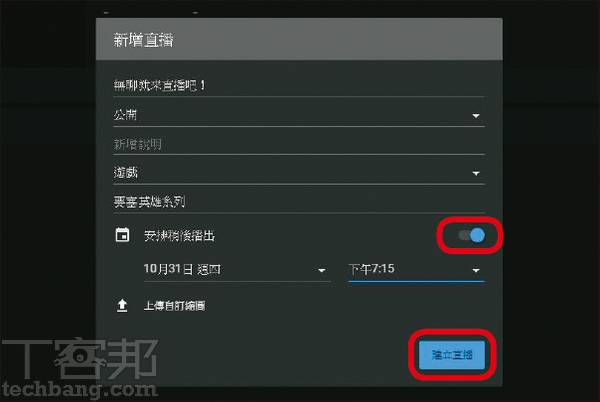
Task: Open the 下午7:15 time selector
Action: click(x=416, y=269)
